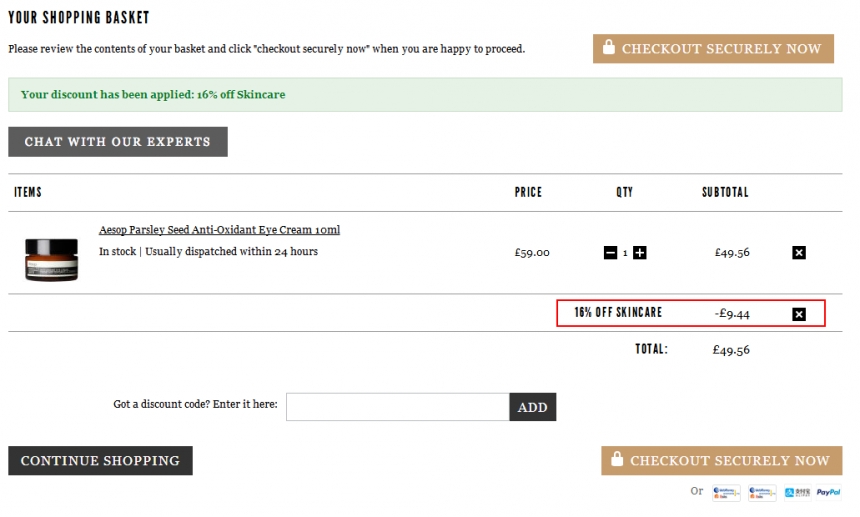Select the WebMoney icon next to Alipay
This screenshot has width=860, height=517.
[x=761, y=492]
